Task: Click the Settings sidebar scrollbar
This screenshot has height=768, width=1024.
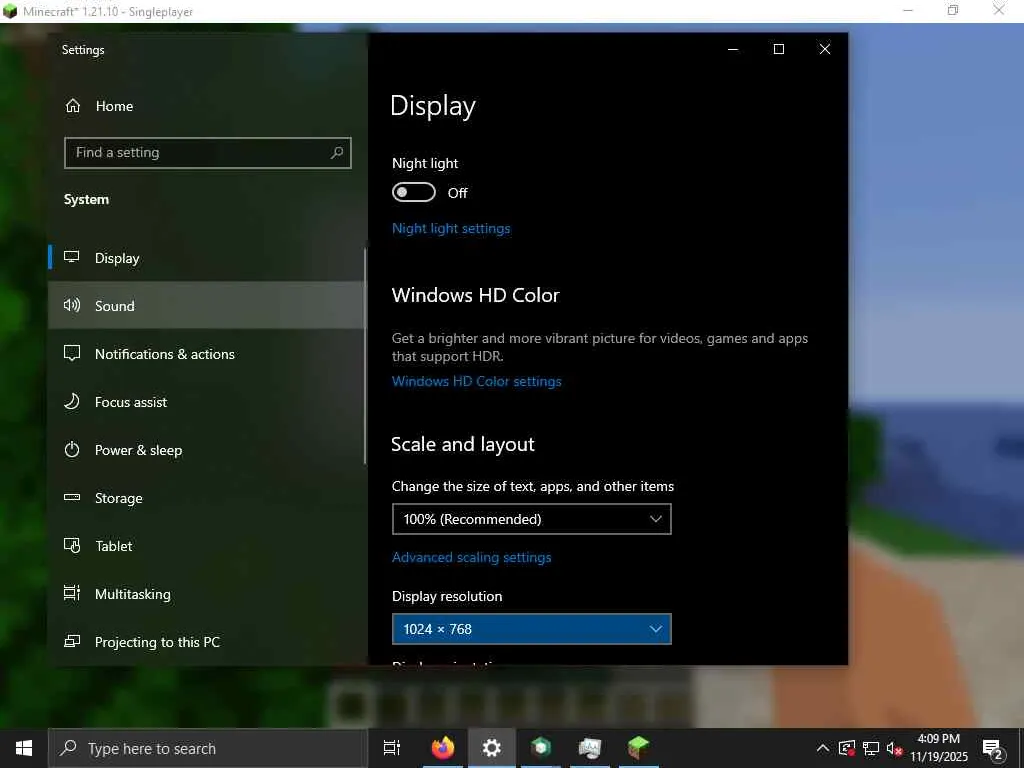Action: click(x=365, y=357)
